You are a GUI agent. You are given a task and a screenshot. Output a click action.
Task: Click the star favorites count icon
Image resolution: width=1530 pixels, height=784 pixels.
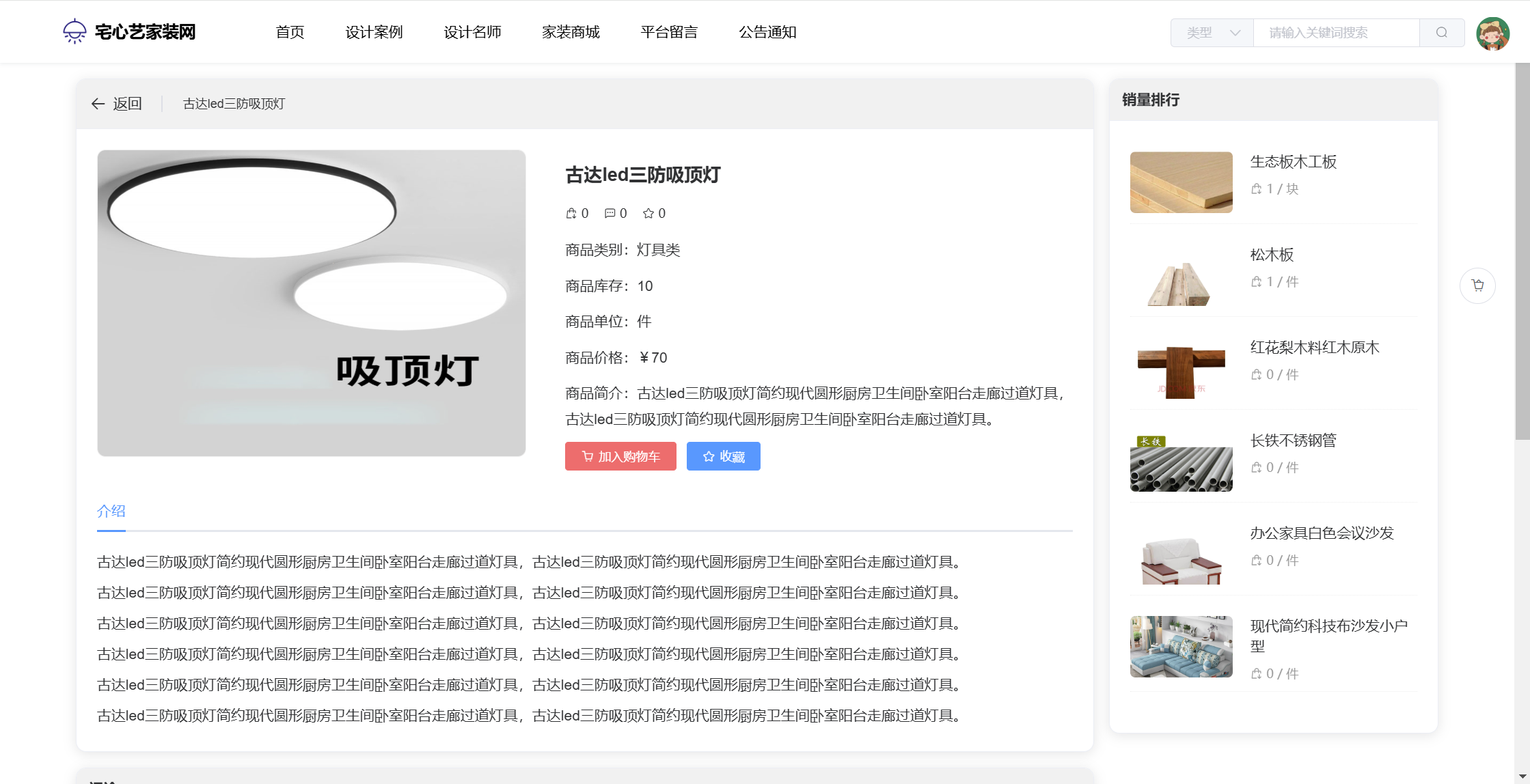648,214
